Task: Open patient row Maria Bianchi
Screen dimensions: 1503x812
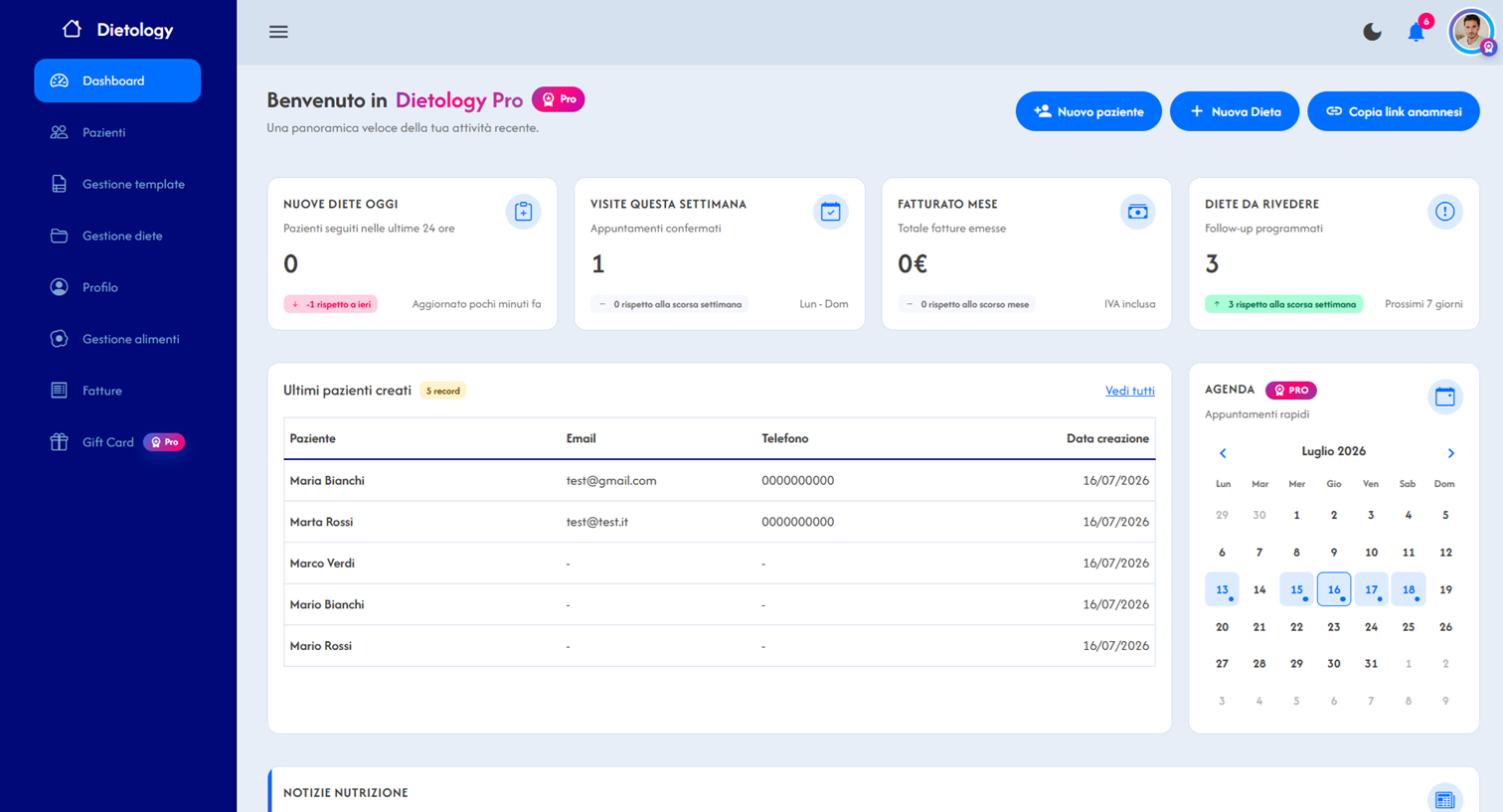Action: tap(720, 480)
